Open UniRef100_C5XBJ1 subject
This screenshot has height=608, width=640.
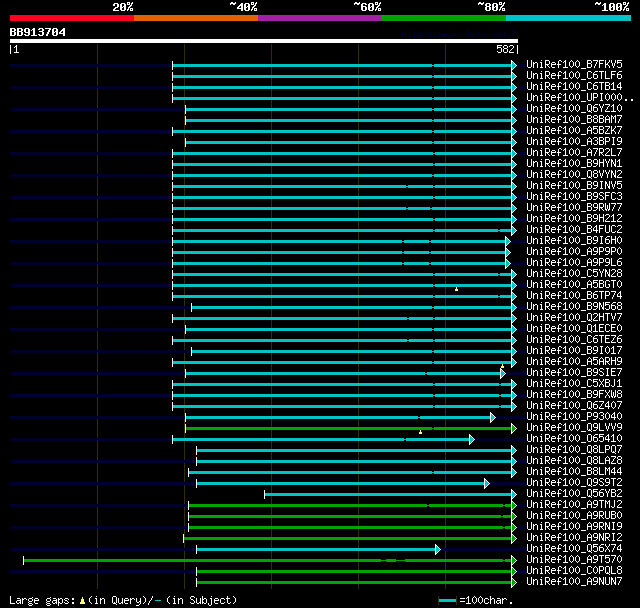(574, 384)
